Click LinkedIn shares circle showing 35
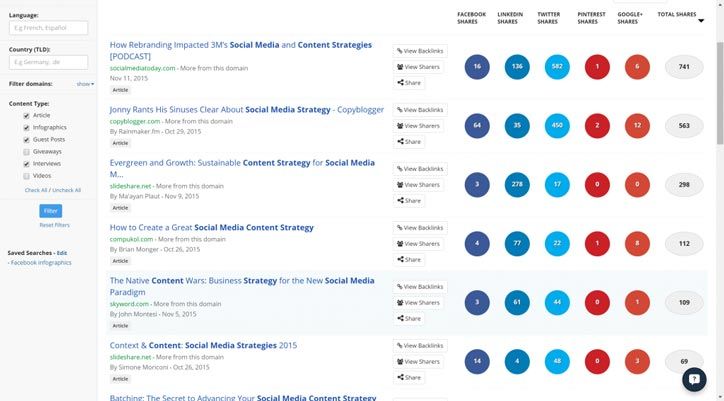This screenshot has width=724, height=401. tap(517, 126)
